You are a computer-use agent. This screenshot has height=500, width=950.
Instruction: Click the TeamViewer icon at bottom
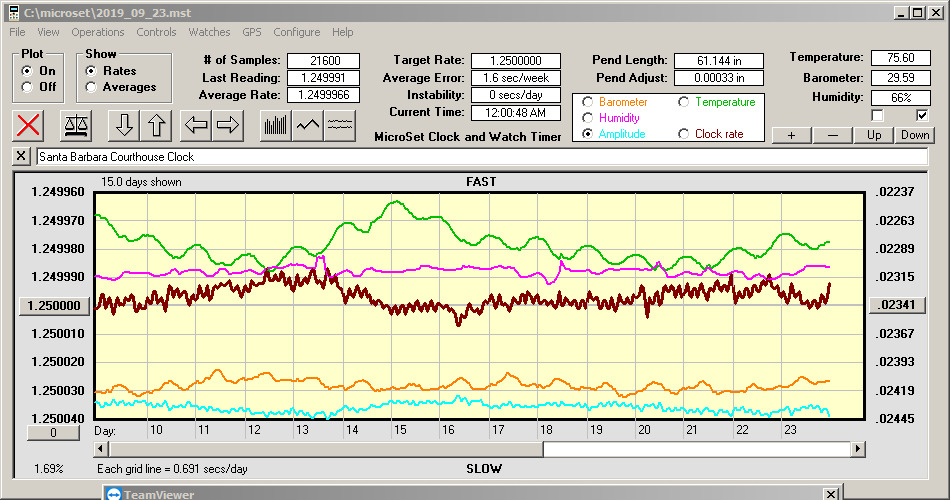(114, 494)
